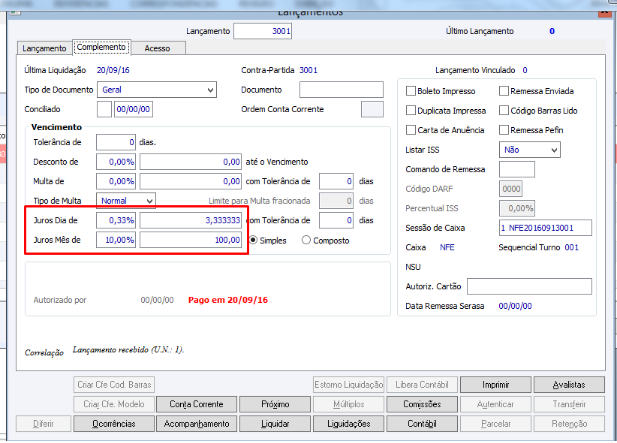The width and height of the screenshot is (617, 443).
Task: Click the Juros Dia value field 3,333333
Action: click(190, 220)
